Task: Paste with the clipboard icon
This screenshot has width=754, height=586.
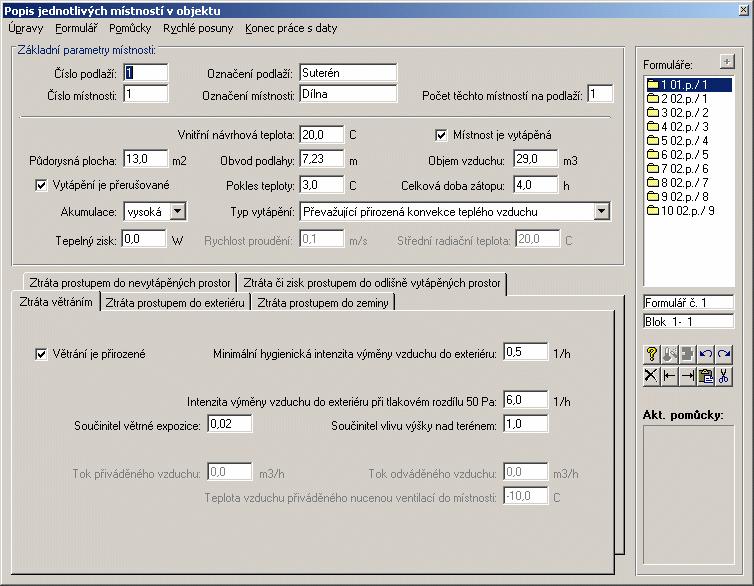Action: (x=705, y=375)
